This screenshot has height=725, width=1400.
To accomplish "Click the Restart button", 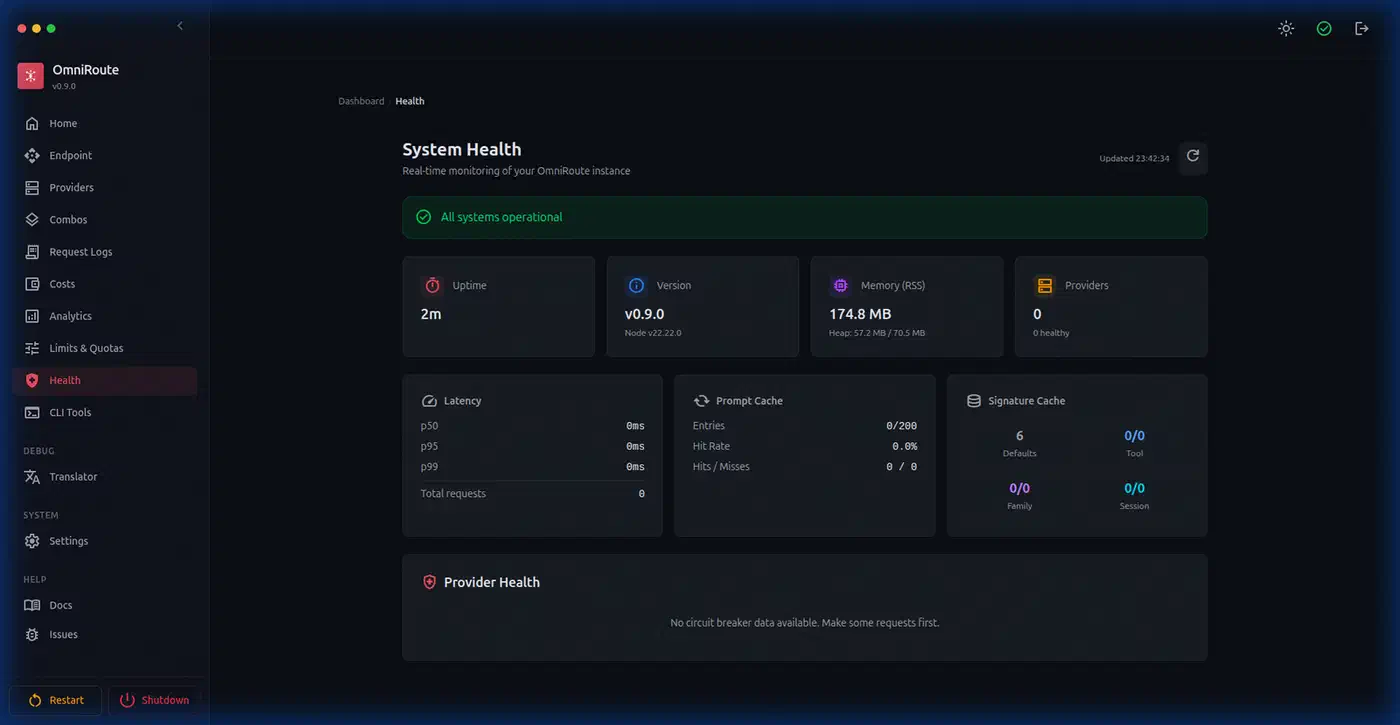I will click(56, 700).
